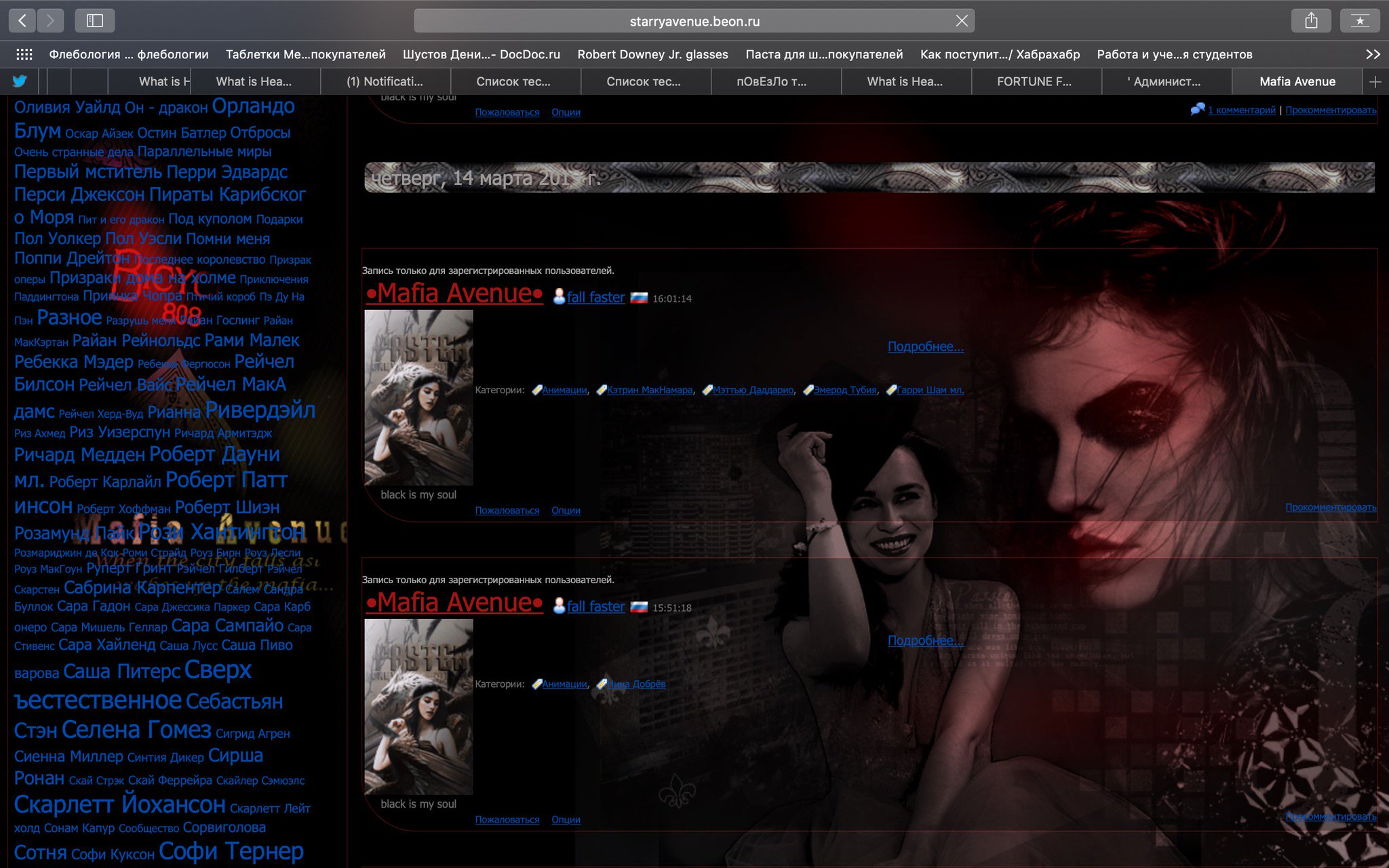The height and width of the screenshot is (868, 1389).
Task: Open 'fall faster' profile link at 15:51:18
Action: (595, 607)
